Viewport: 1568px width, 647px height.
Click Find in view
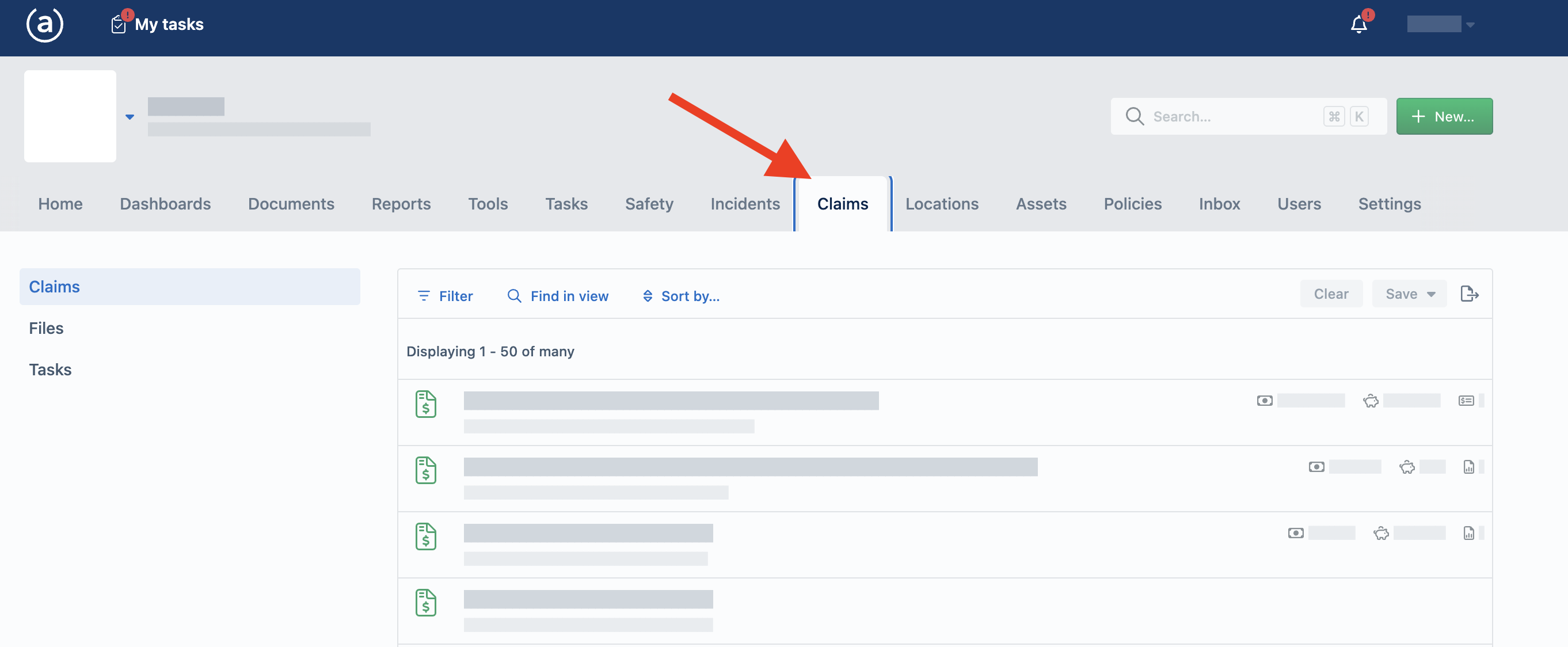[558, 296]
